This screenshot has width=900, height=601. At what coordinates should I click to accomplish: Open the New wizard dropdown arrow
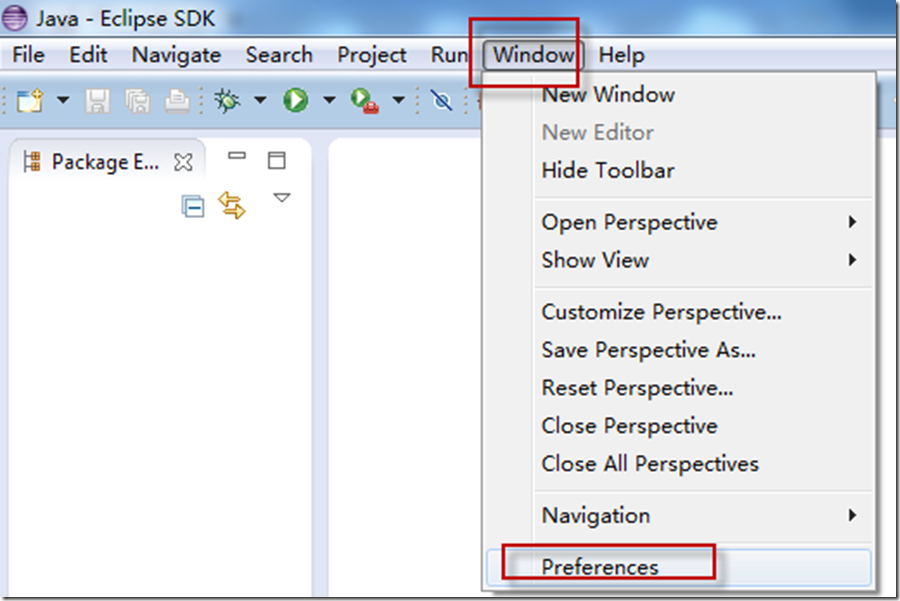tap(63, 100)
